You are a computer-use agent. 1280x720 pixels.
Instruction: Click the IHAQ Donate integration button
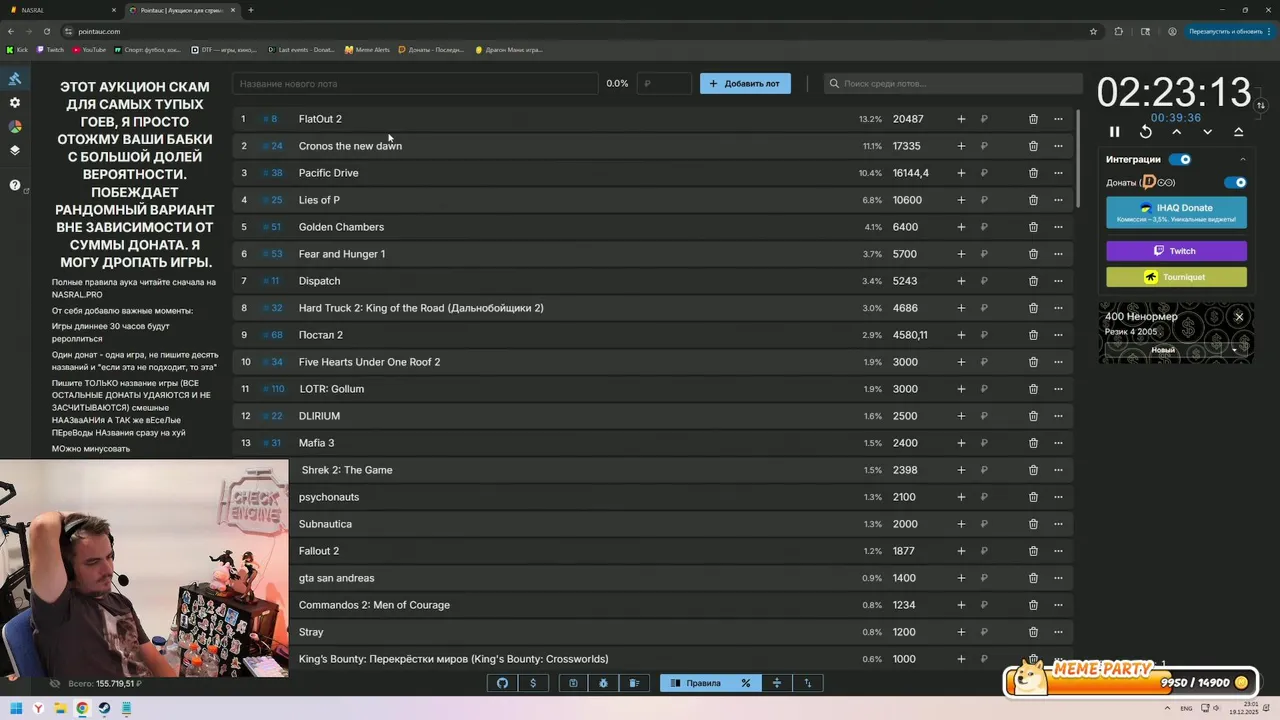coord(1176,212)
